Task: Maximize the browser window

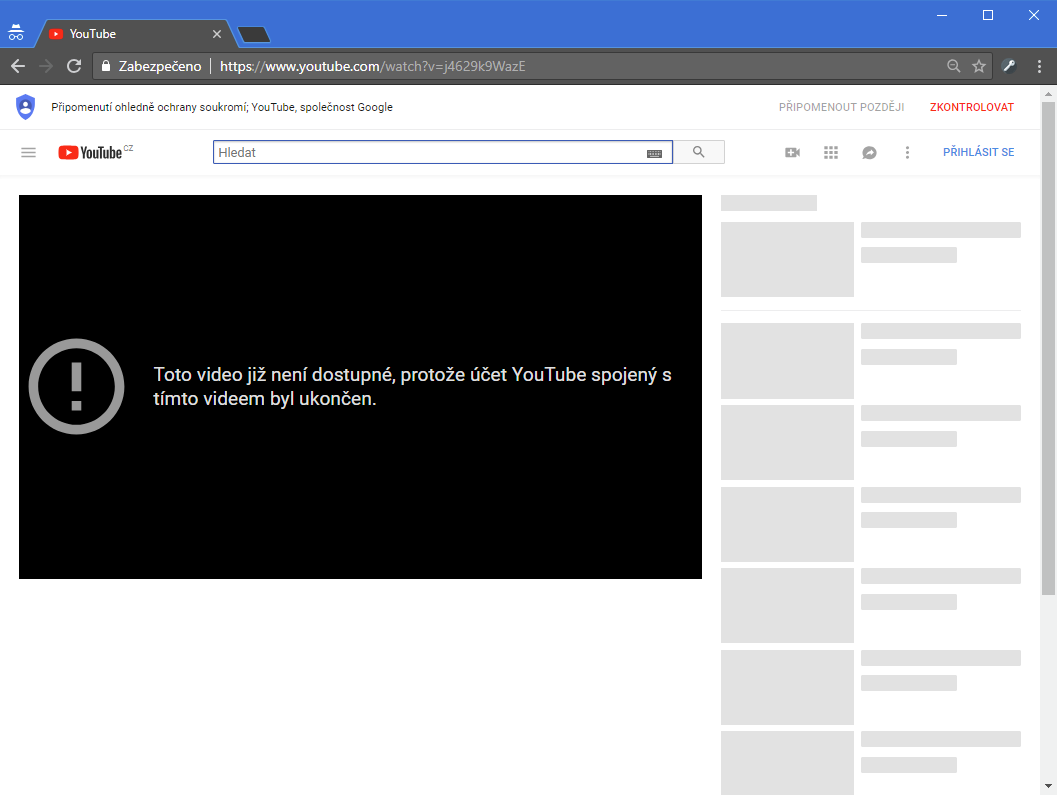Action: point(988,15)
